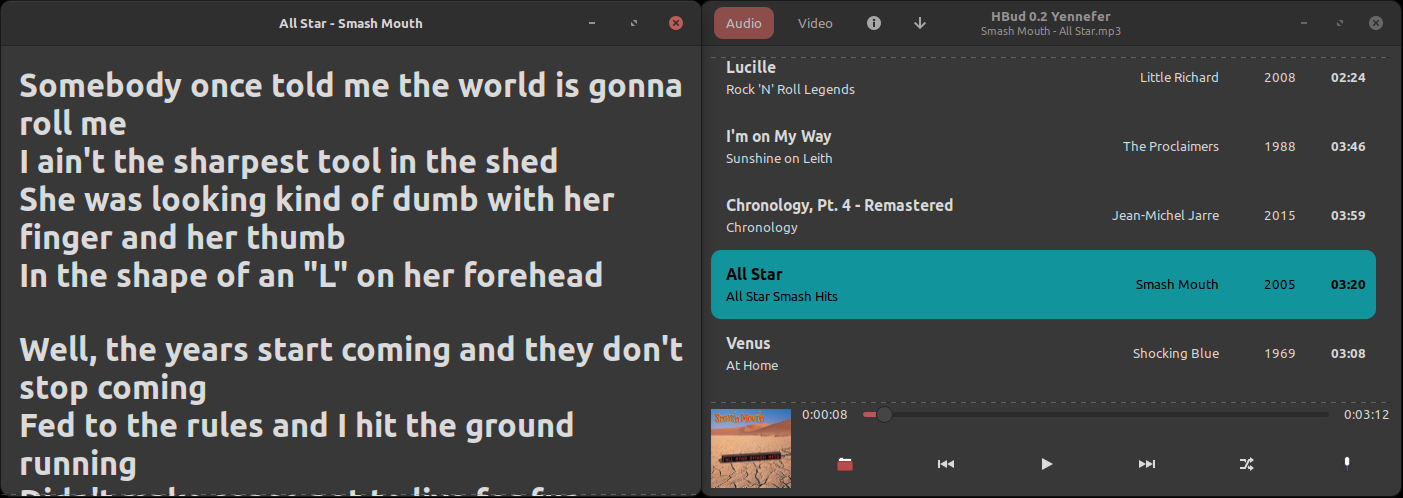Click lyric line about the "L" on her forehead
This screenshot has width=1403, height=498.
pos(311,275)
